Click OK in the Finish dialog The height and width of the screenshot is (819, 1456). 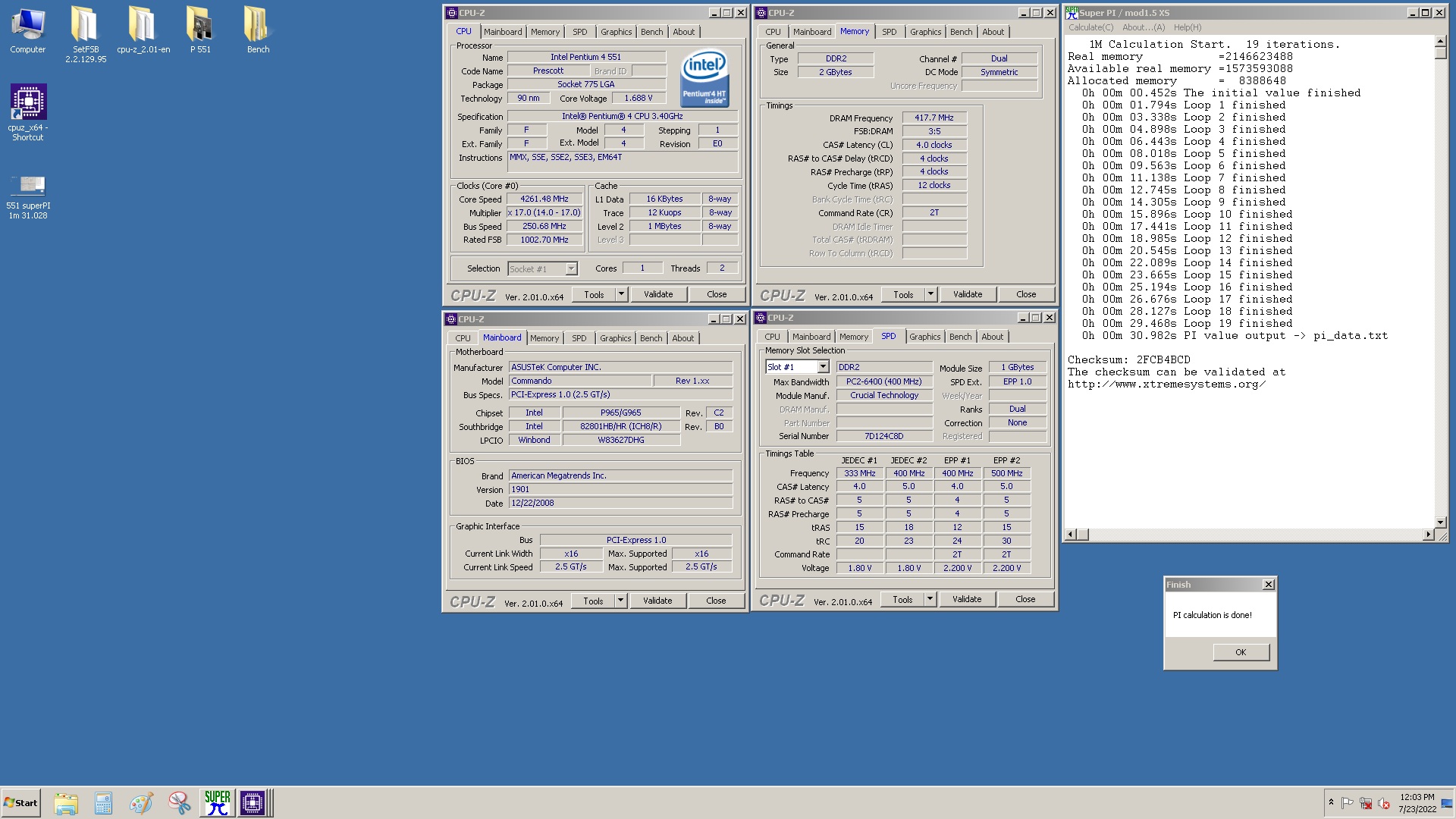coord(1241,652)
